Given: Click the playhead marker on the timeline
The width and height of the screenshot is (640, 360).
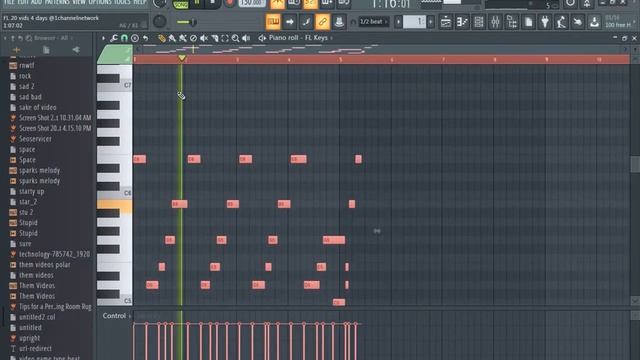Looking at the screenshot, I should pyautogui.click(x=182, y=58).
